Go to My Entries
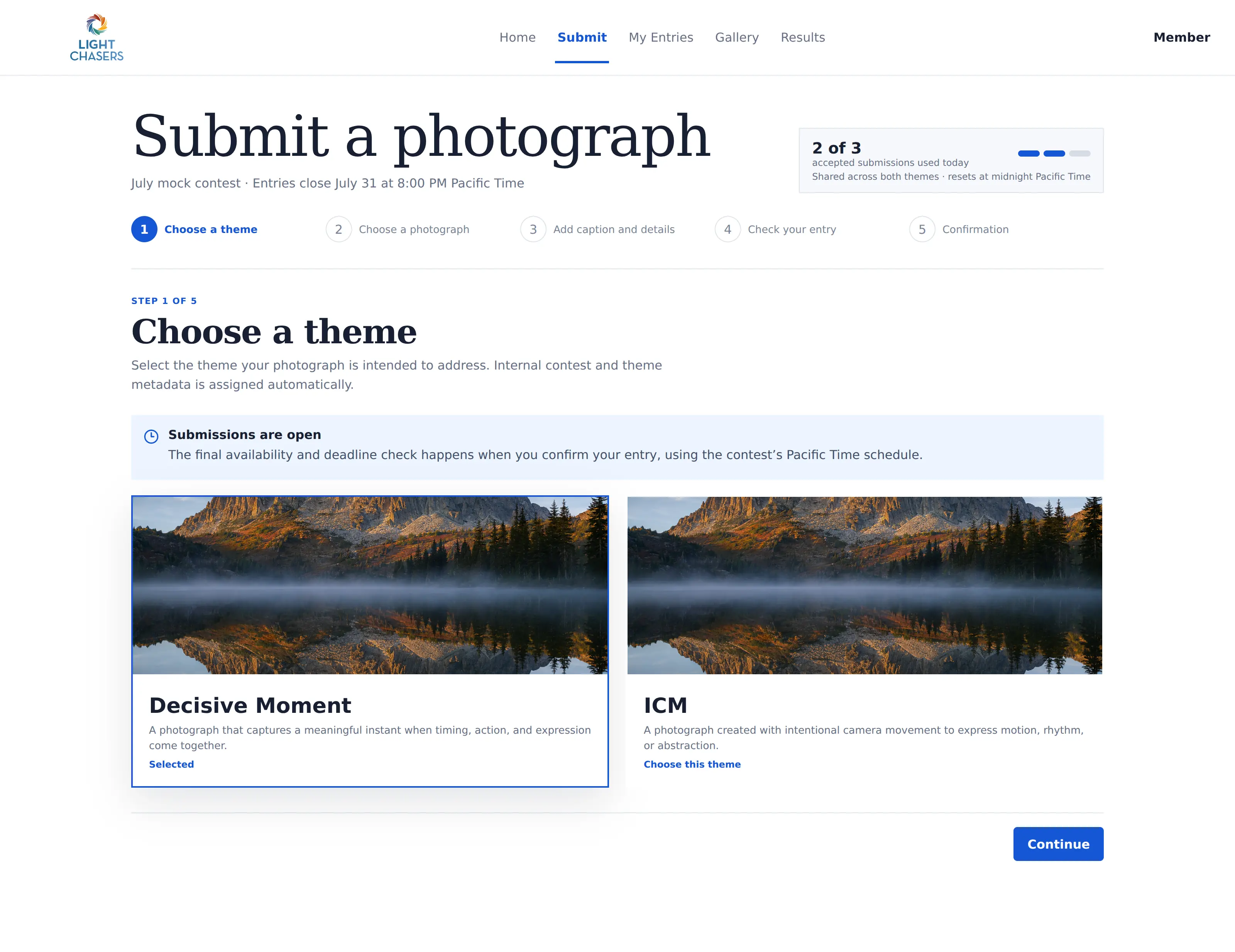Screen dimensions: 1235x952 660,37
